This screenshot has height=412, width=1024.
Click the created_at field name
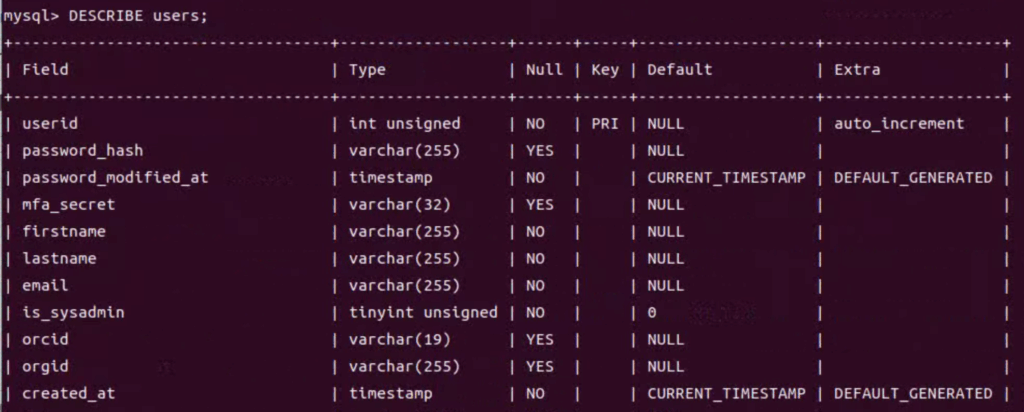tap(69, 393)
